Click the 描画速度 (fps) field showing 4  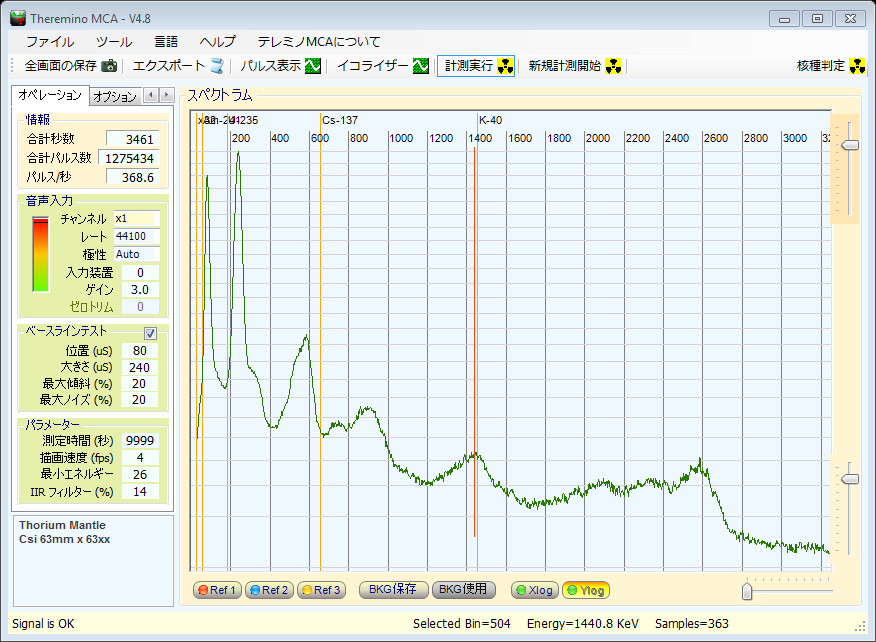coord(140,458)
